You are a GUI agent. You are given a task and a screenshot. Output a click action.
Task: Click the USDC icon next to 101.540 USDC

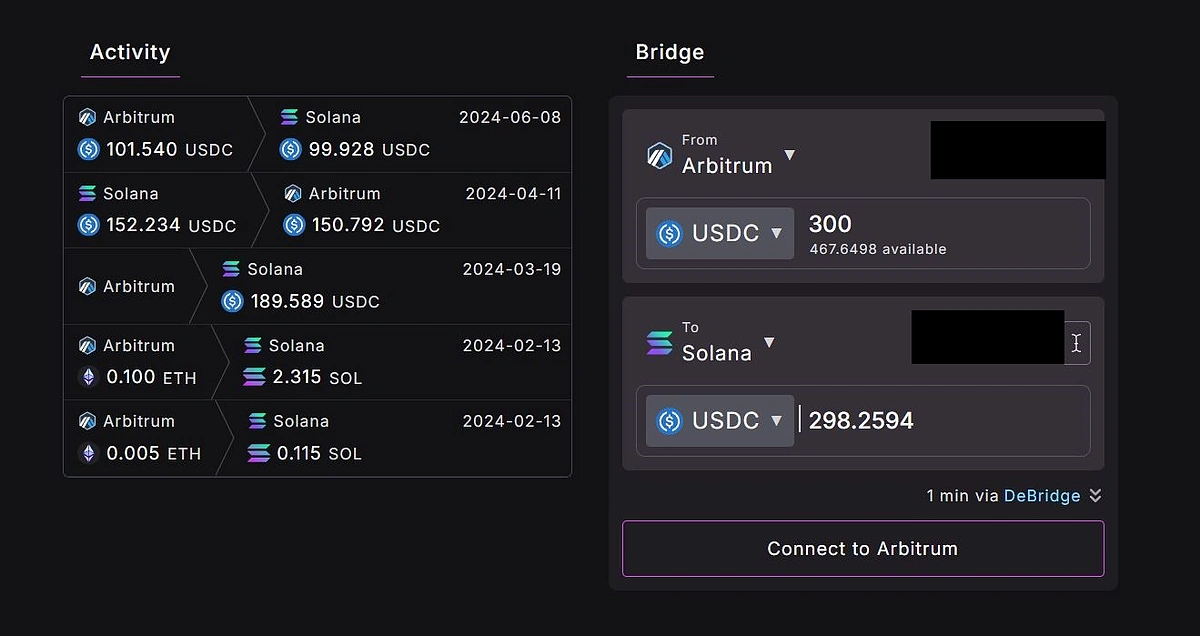[x=88, y=149]
